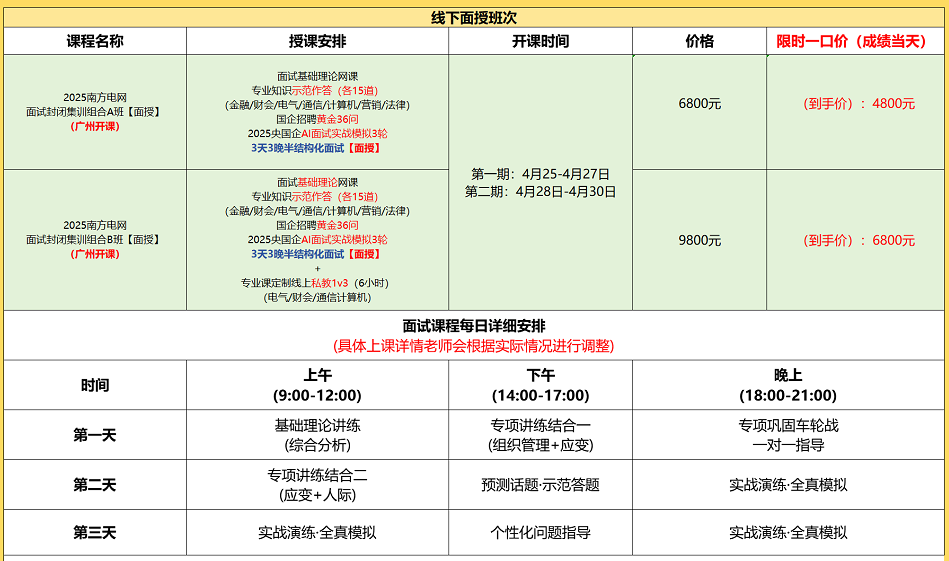Select the 晚上 (18:00-21:00) header cell
Image resolution: width=949 pixels, height=561 pixels.
click(x=788, y=385)
